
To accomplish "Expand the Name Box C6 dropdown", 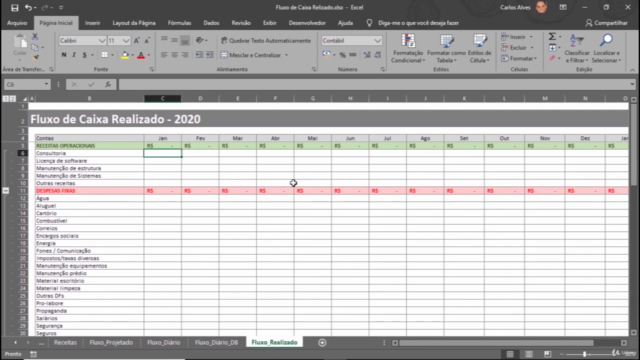I will [x=46, y=84].
